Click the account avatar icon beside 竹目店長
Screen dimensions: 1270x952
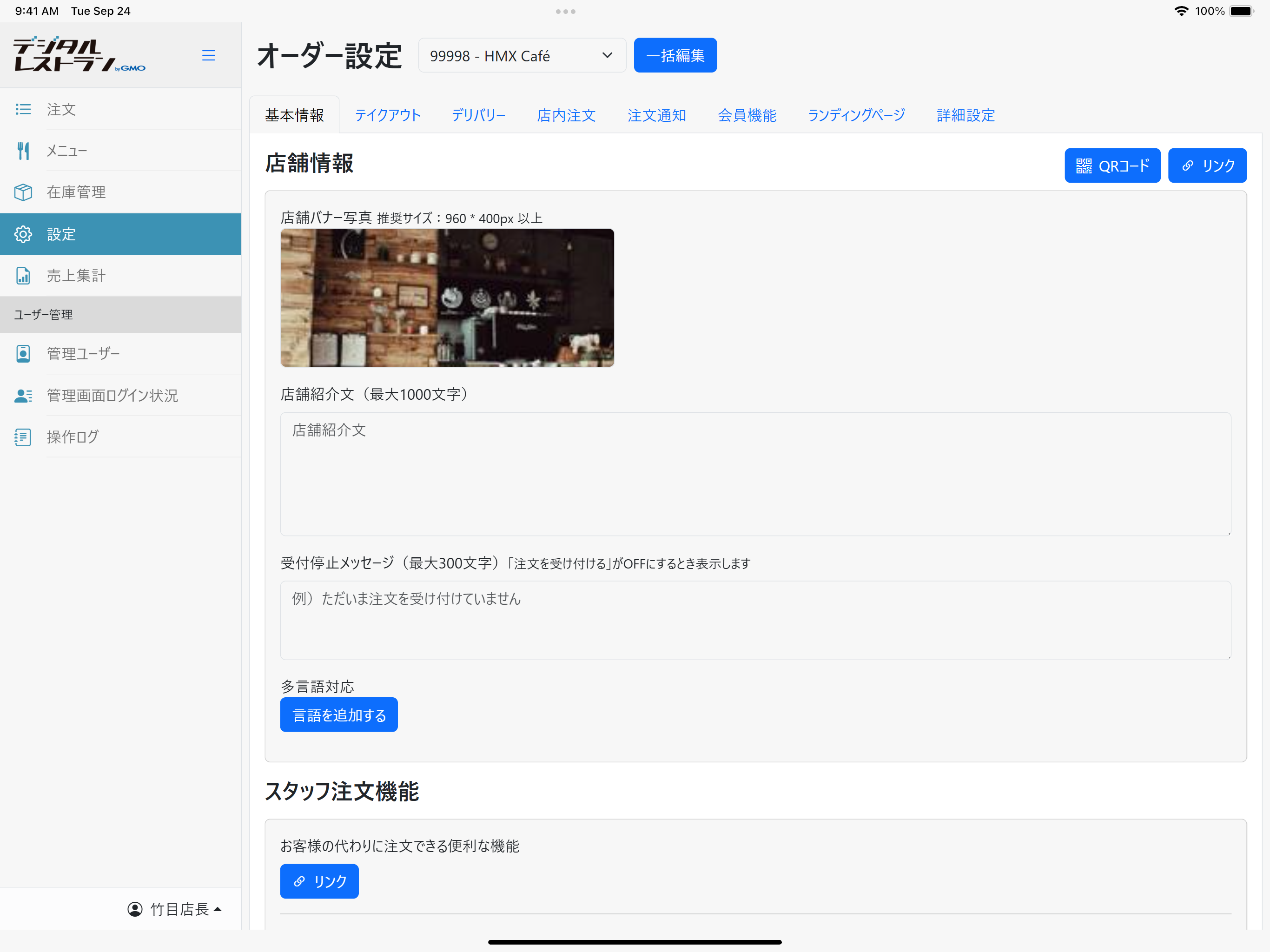tap(135, 908)
